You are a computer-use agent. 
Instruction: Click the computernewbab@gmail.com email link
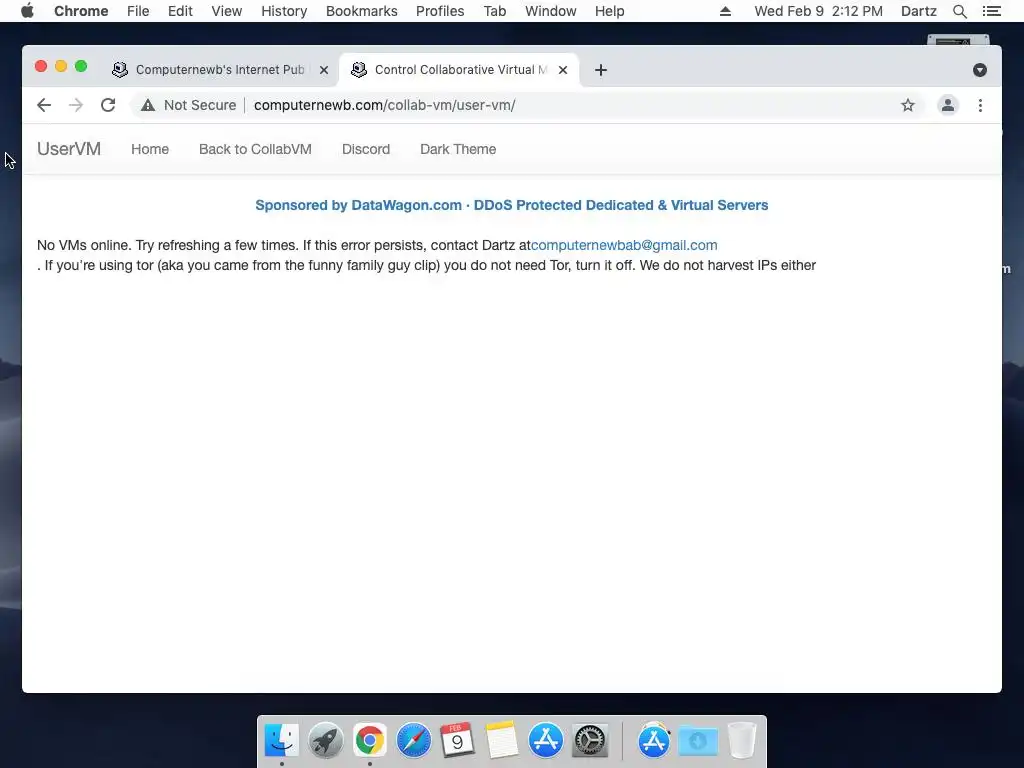coord(624,245)
